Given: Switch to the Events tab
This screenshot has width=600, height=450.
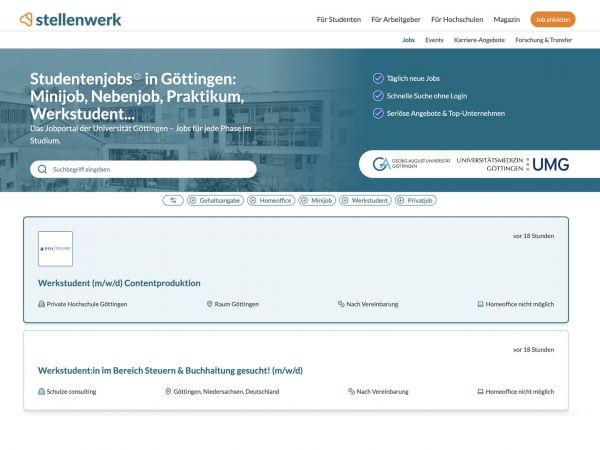Looking at the screenshot, I should point(434,40).
